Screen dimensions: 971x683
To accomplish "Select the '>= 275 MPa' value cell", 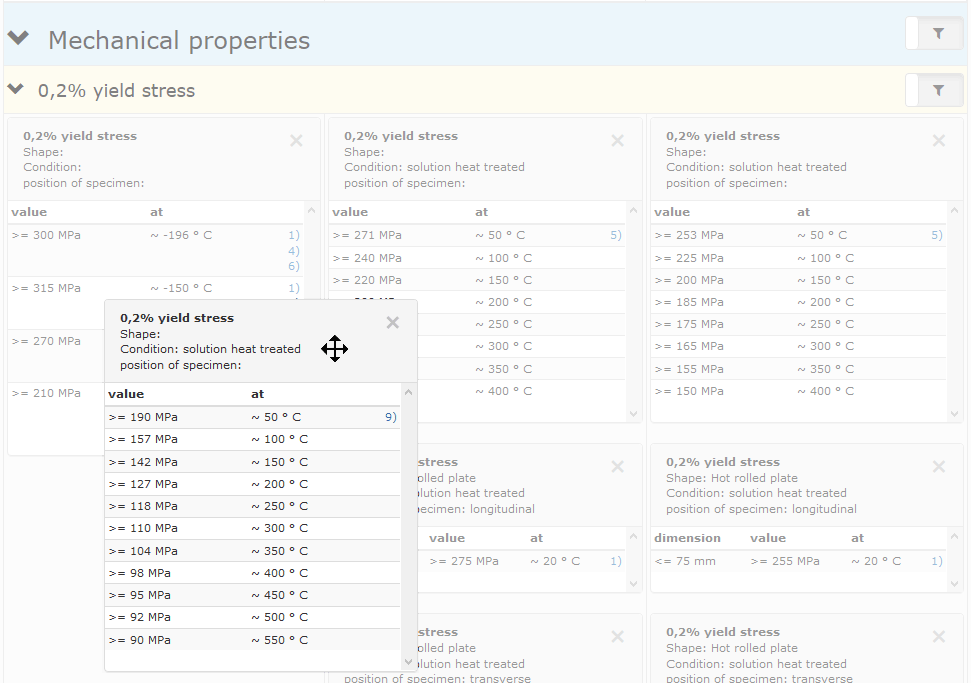I will [x=464, y=561].
